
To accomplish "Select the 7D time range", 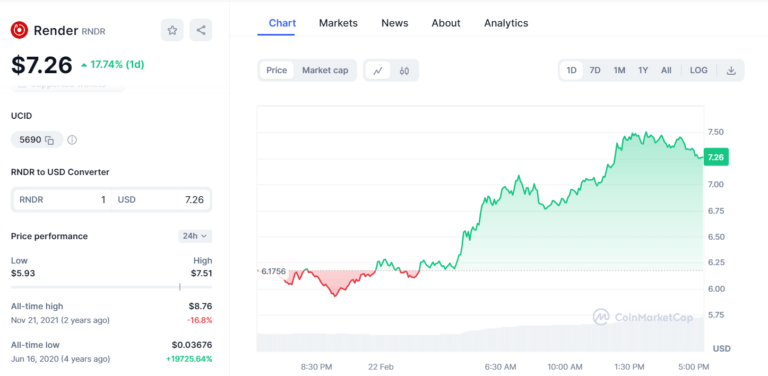I will click(595, 70).
